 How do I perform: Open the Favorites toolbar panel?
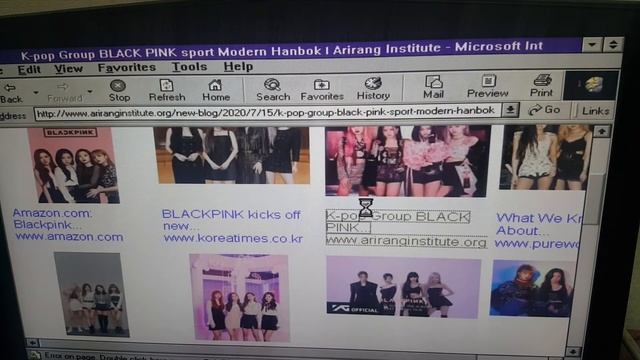click(x=322, y=90)
